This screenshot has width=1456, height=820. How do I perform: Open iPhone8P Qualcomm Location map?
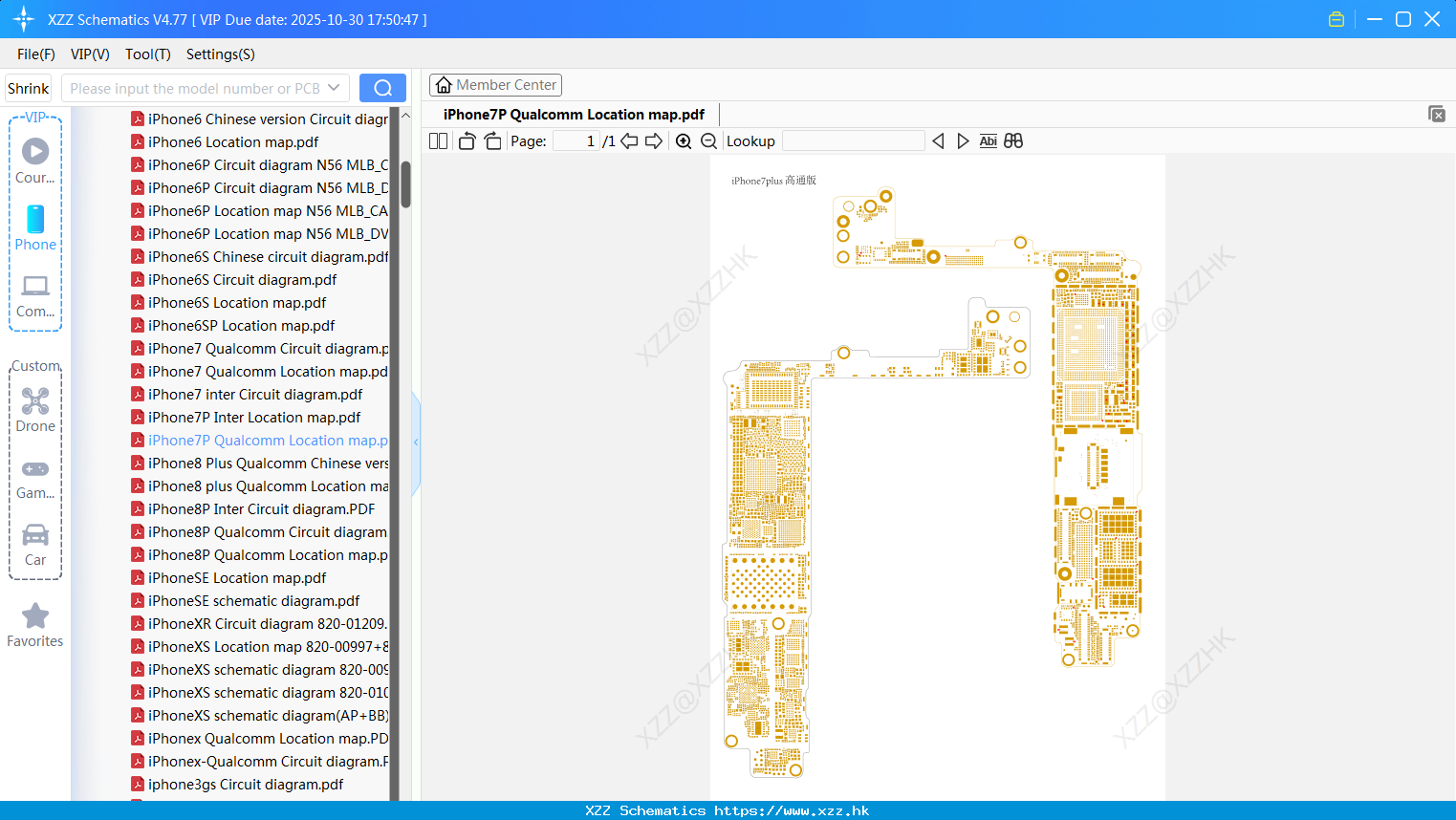coord(259,555)
